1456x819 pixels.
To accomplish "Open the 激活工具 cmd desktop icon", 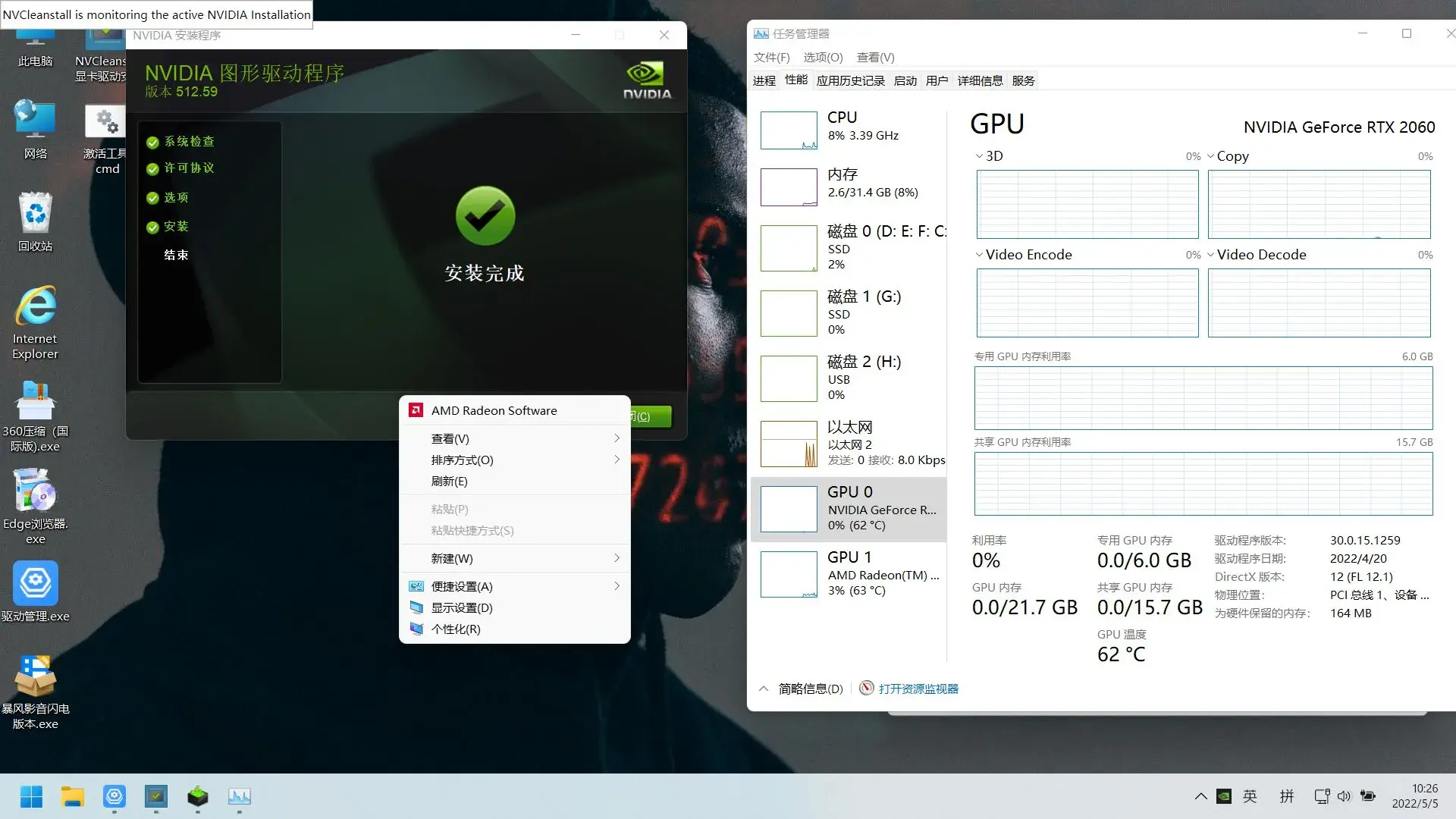I will click(106, 138).
